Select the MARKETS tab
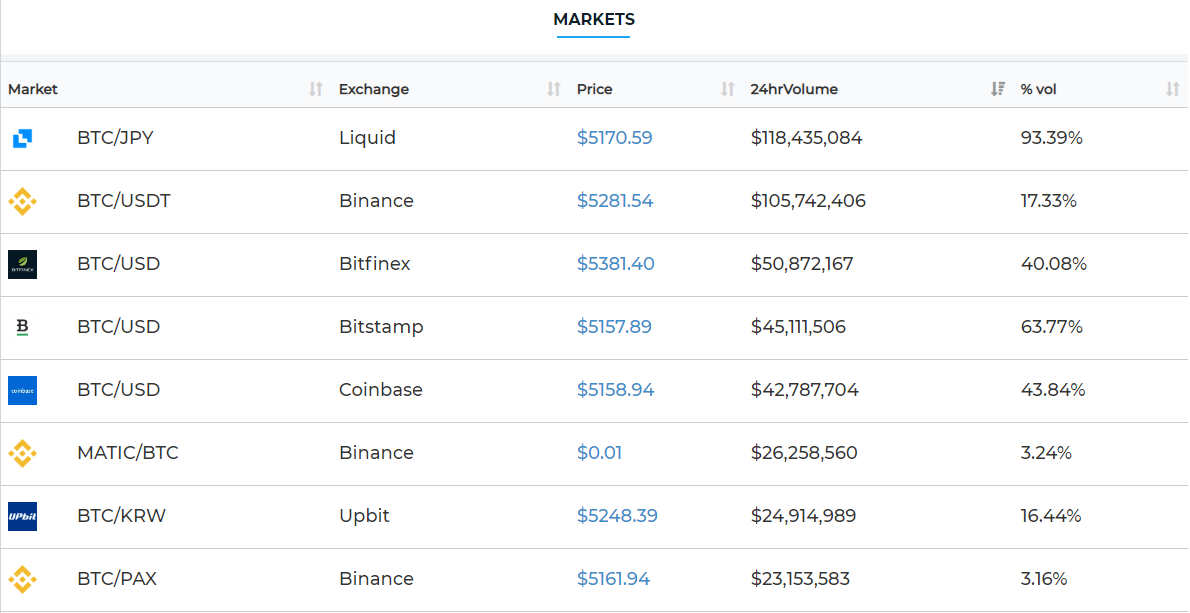This screenshot has width=1190, height=613. point(593,20)
